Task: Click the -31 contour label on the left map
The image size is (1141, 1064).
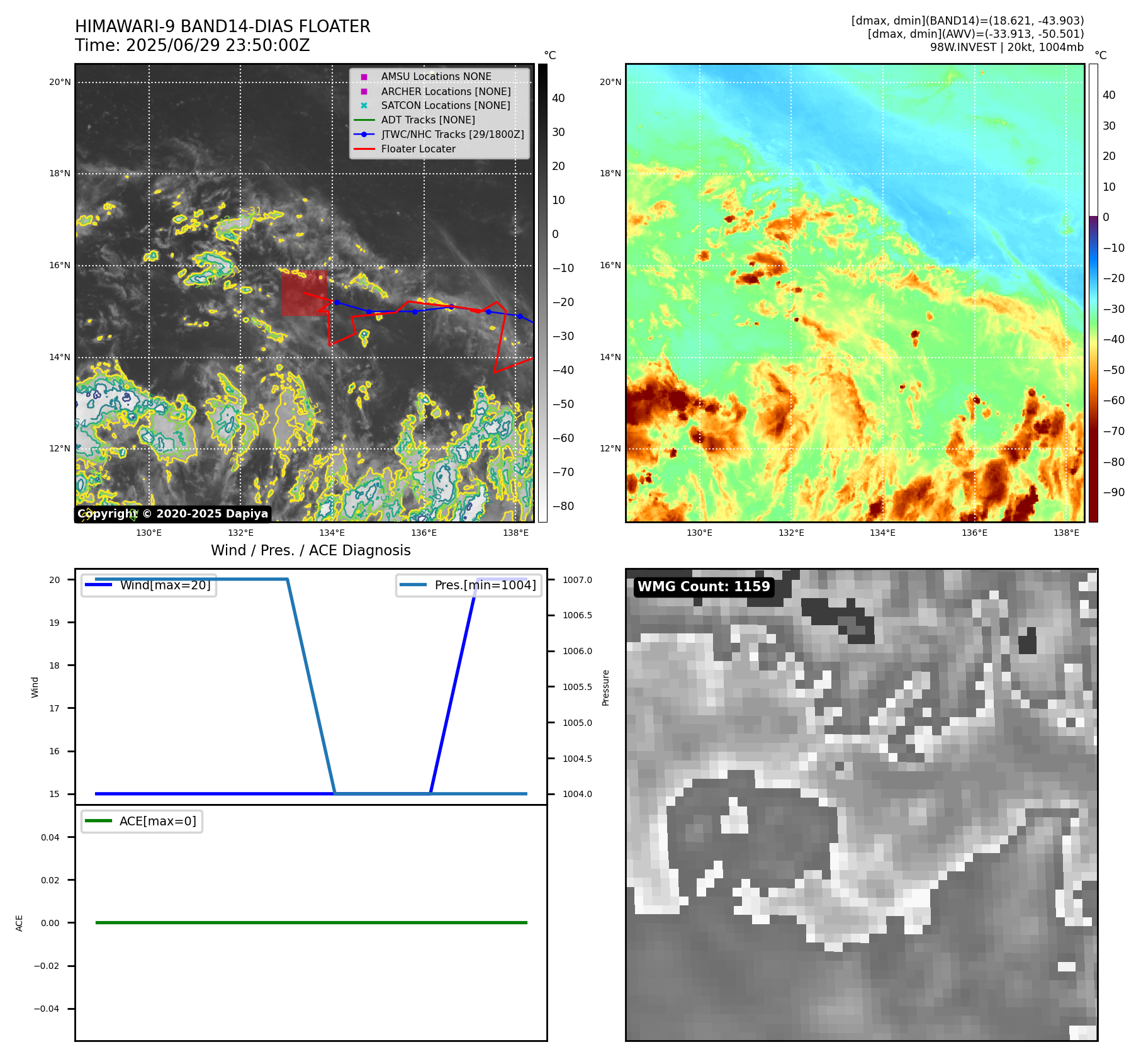Action: [x=252, y=211]
